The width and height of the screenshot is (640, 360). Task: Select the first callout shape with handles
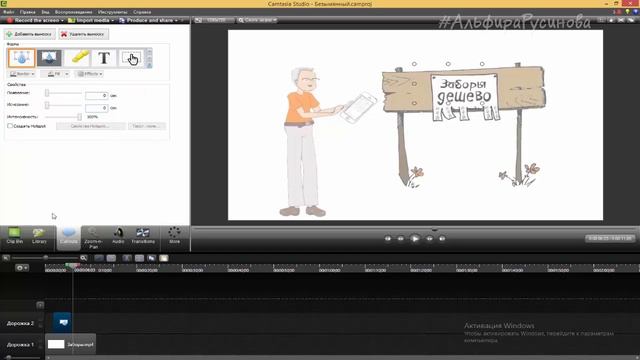click(x=21, y=58)
